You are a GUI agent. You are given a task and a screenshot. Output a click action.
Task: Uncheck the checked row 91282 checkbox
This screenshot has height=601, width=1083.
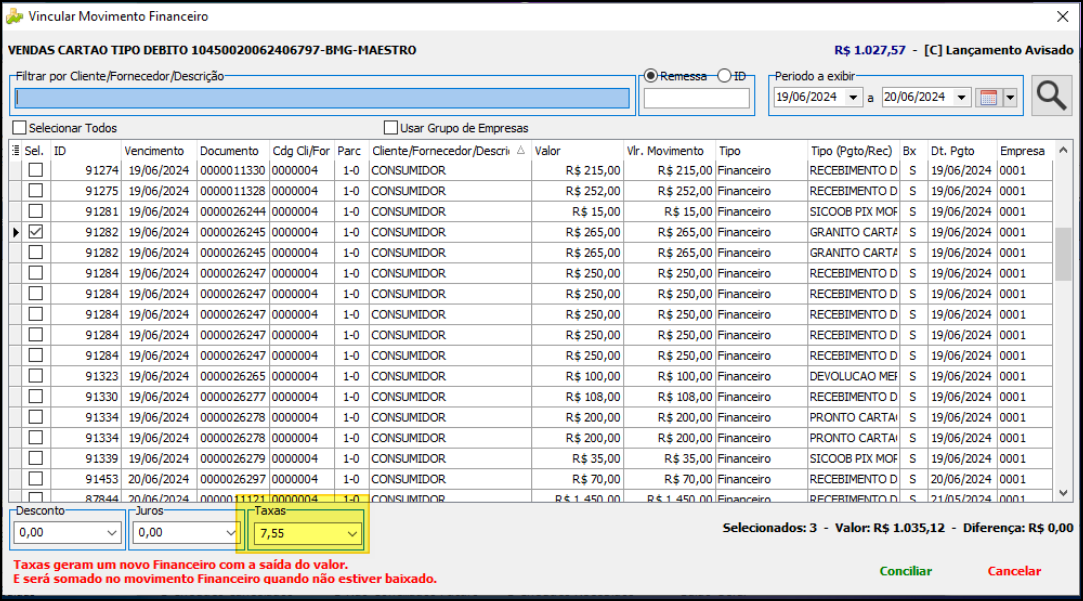[36, 232]
